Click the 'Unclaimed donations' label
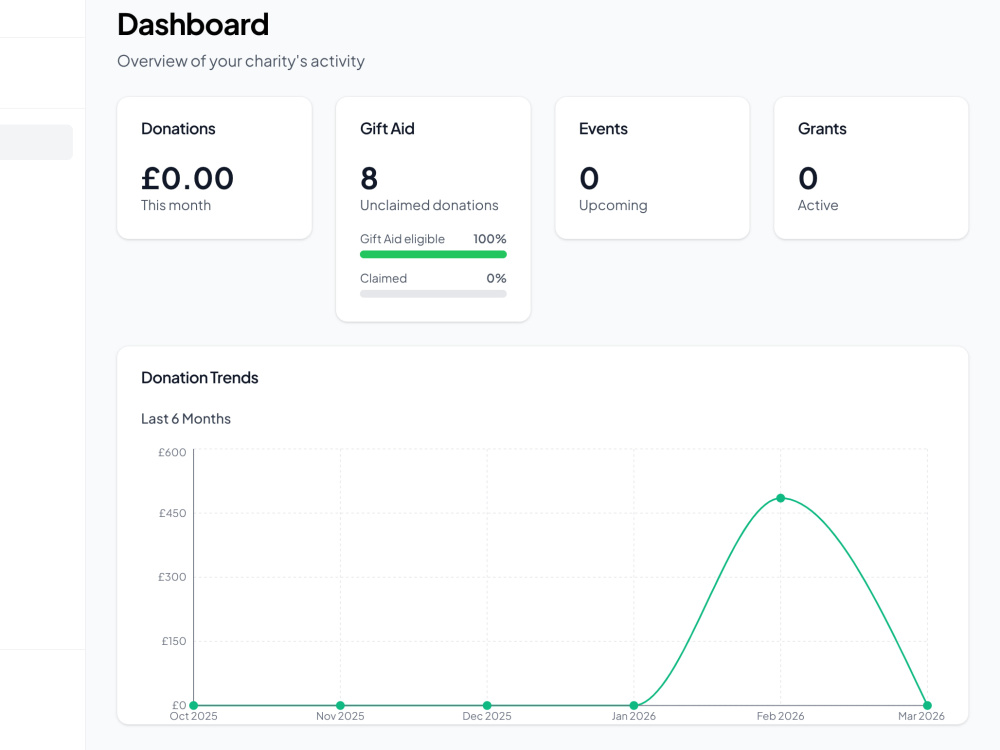Image resolution: width=1000 pixels, height=750 pixels. [x=429, y=205]
